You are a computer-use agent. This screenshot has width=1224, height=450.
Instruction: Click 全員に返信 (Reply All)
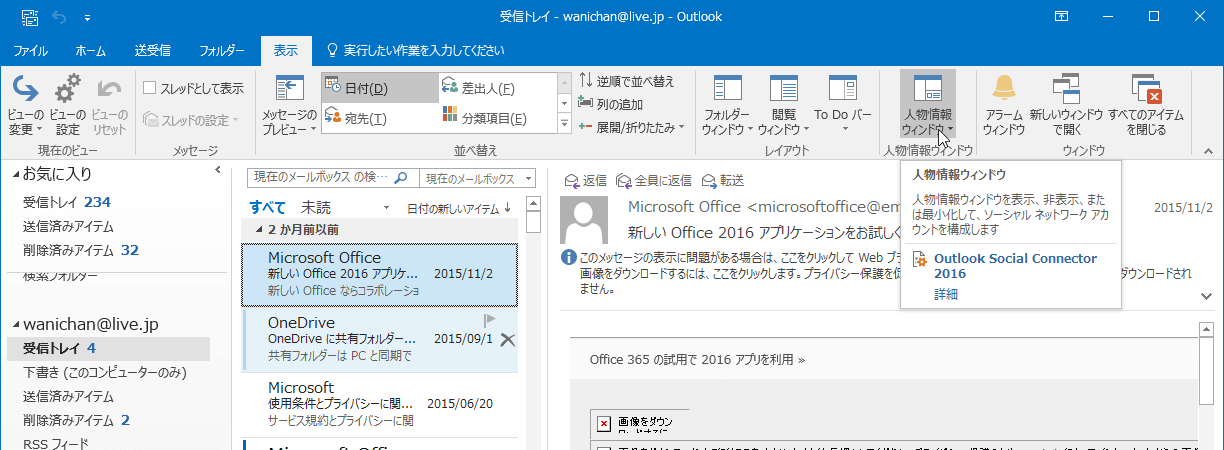655,180
